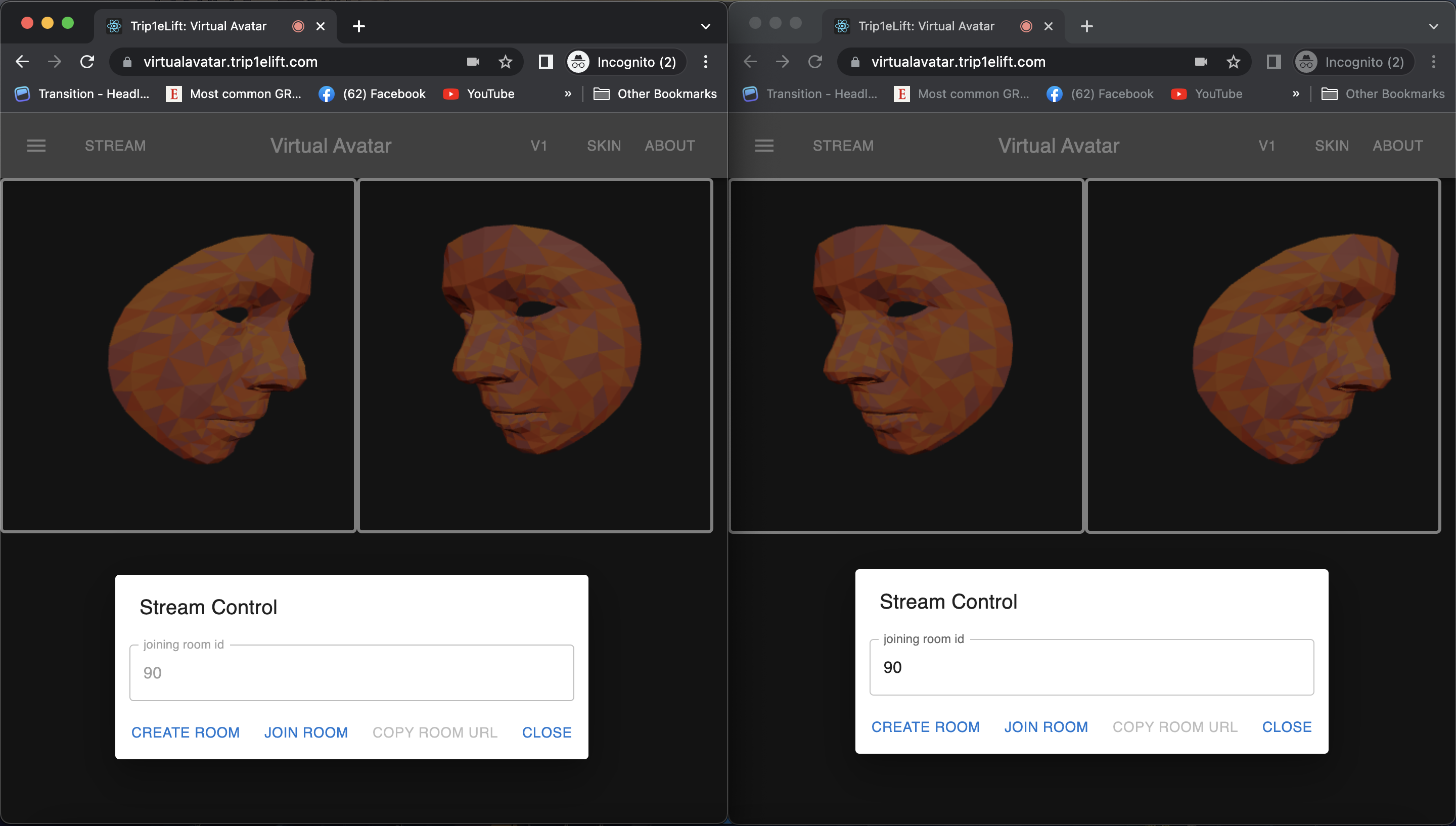Open Other Bookmarks folder in right window
Image resolution: width=1456 pixels, height=826 pixels.
[x=1383, y=94]
